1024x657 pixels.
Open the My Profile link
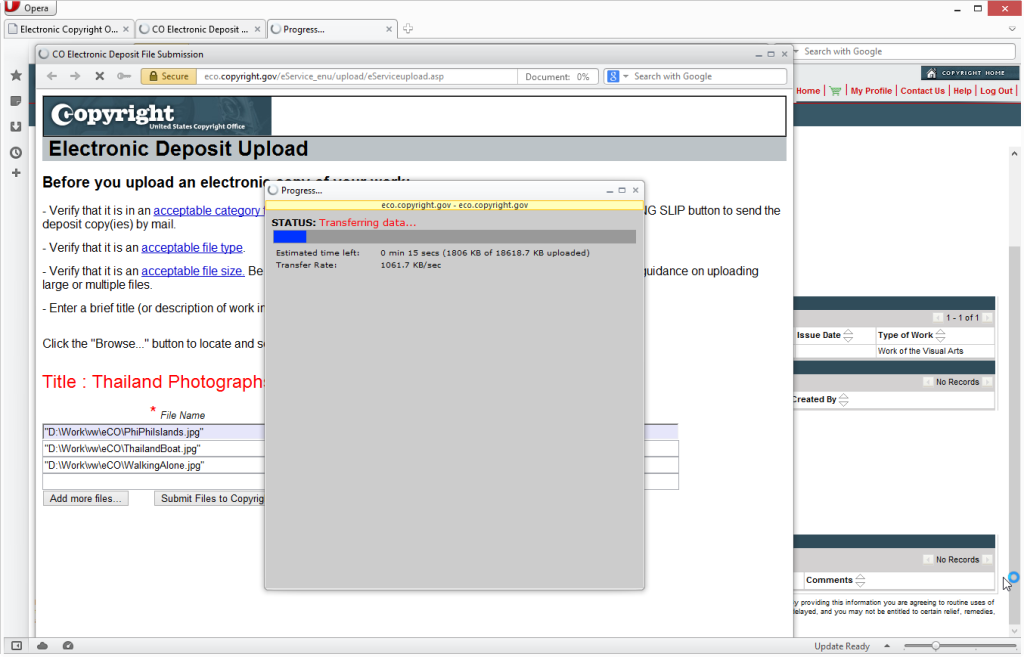pyautogui.click(x=871, y=91)
